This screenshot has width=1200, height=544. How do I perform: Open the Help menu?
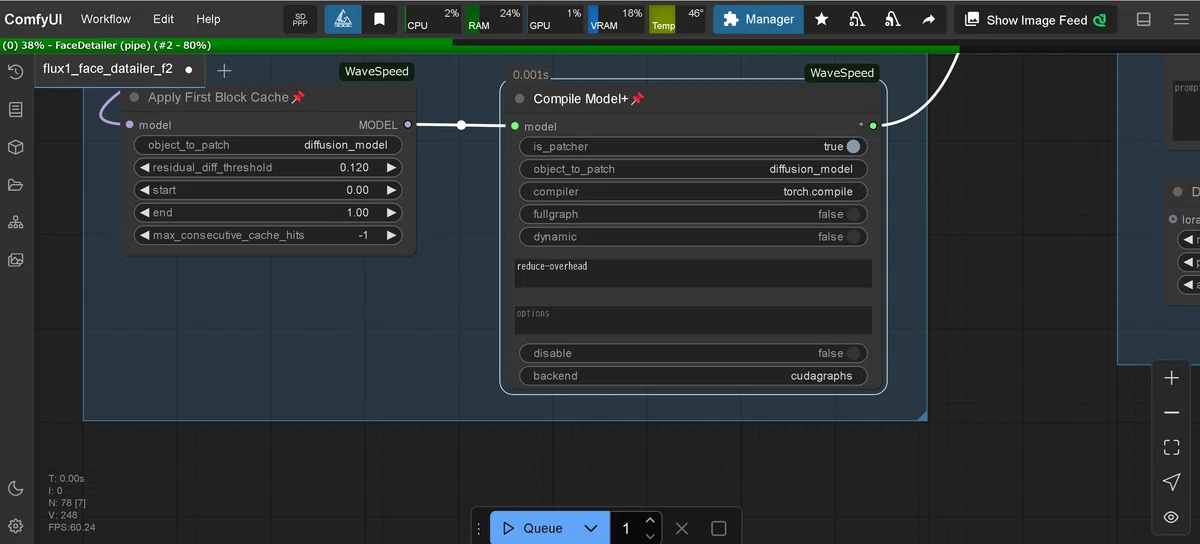(208, 19)
